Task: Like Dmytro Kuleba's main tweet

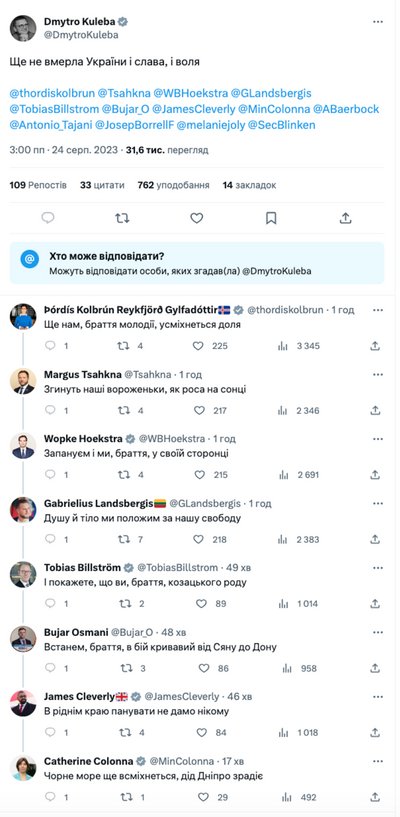Action: click(196, 218)
